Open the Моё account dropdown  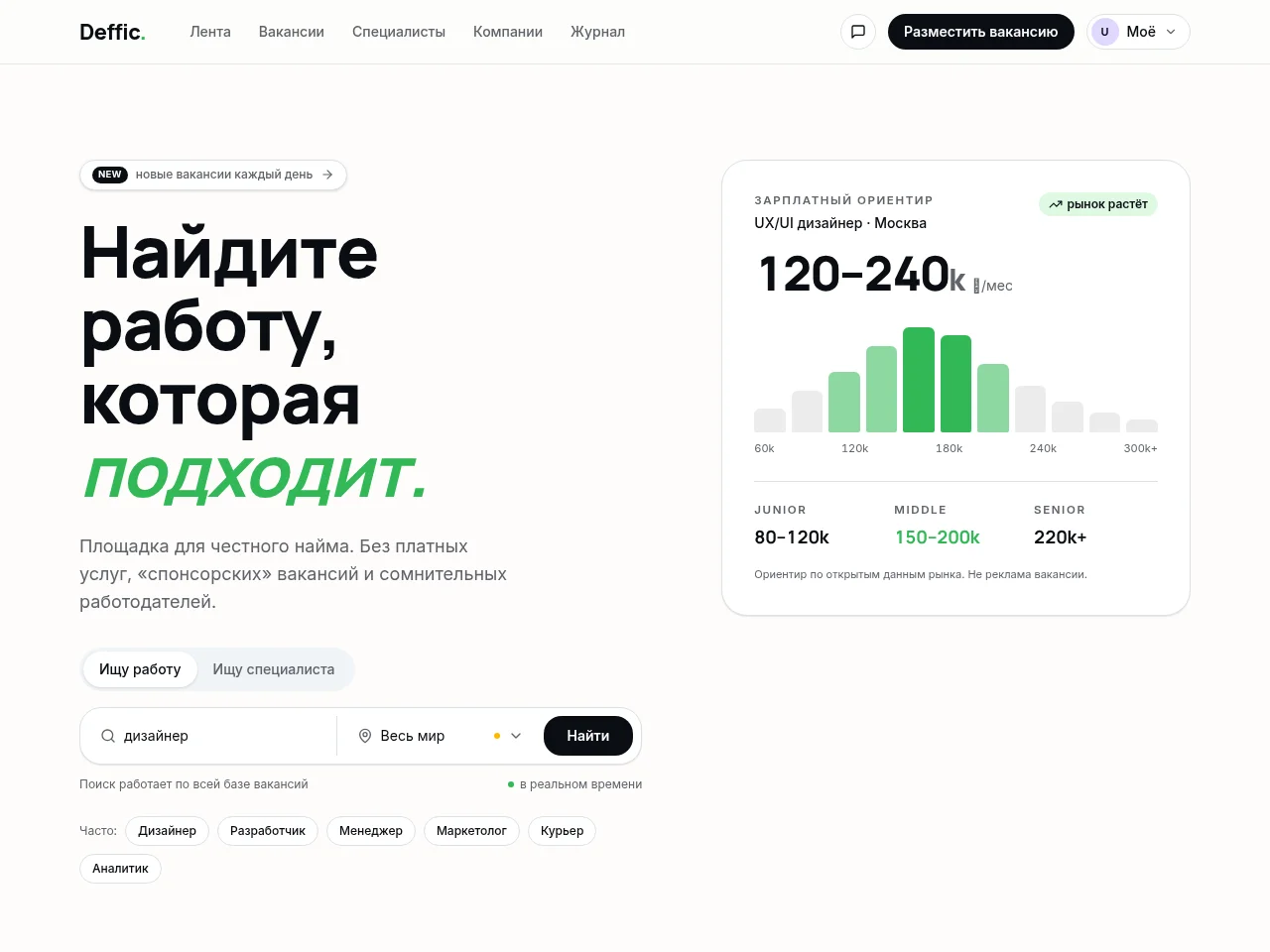tap(1138, 32)
